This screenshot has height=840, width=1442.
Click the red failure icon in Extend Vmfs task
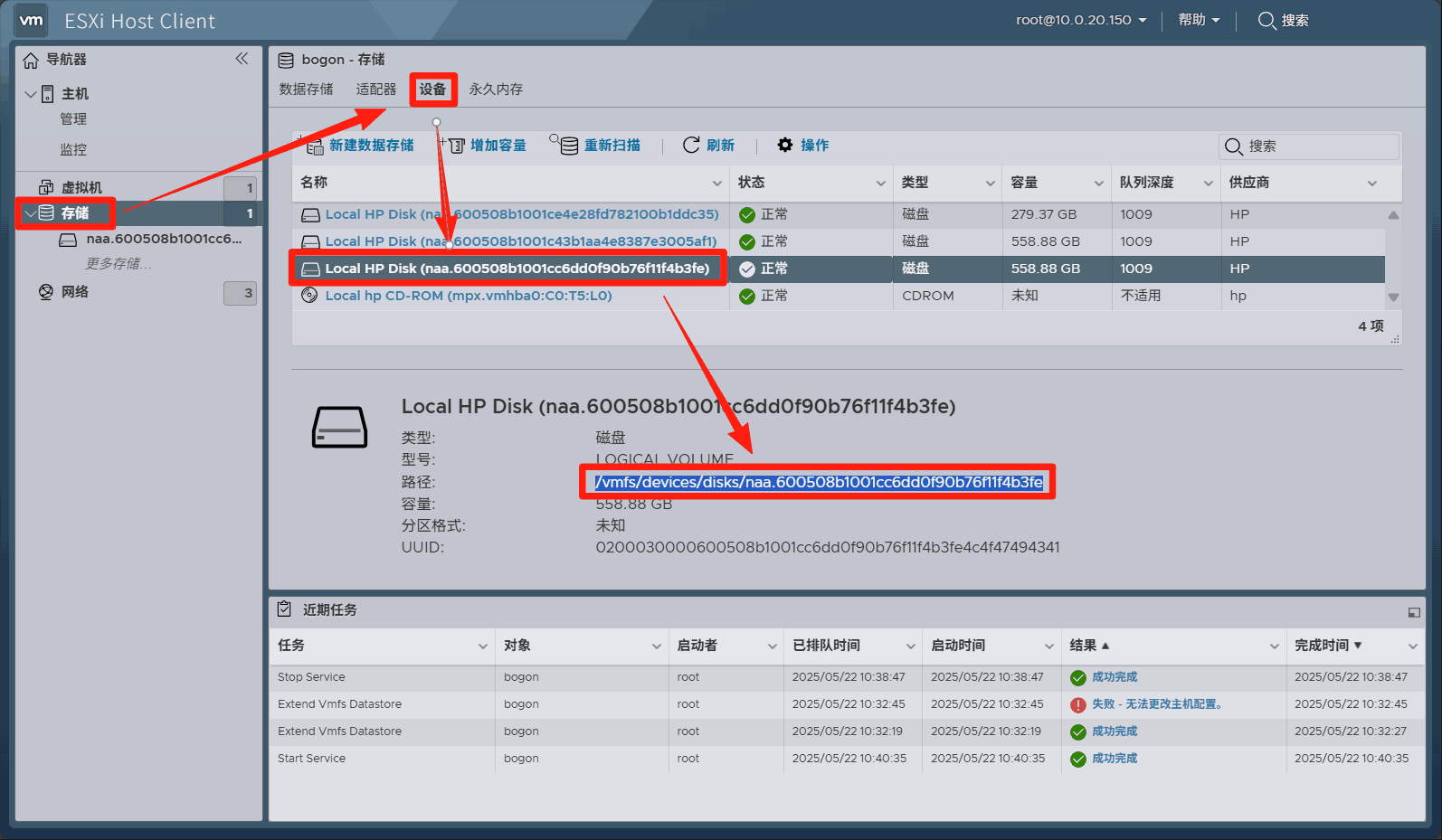coord(1078,705)
